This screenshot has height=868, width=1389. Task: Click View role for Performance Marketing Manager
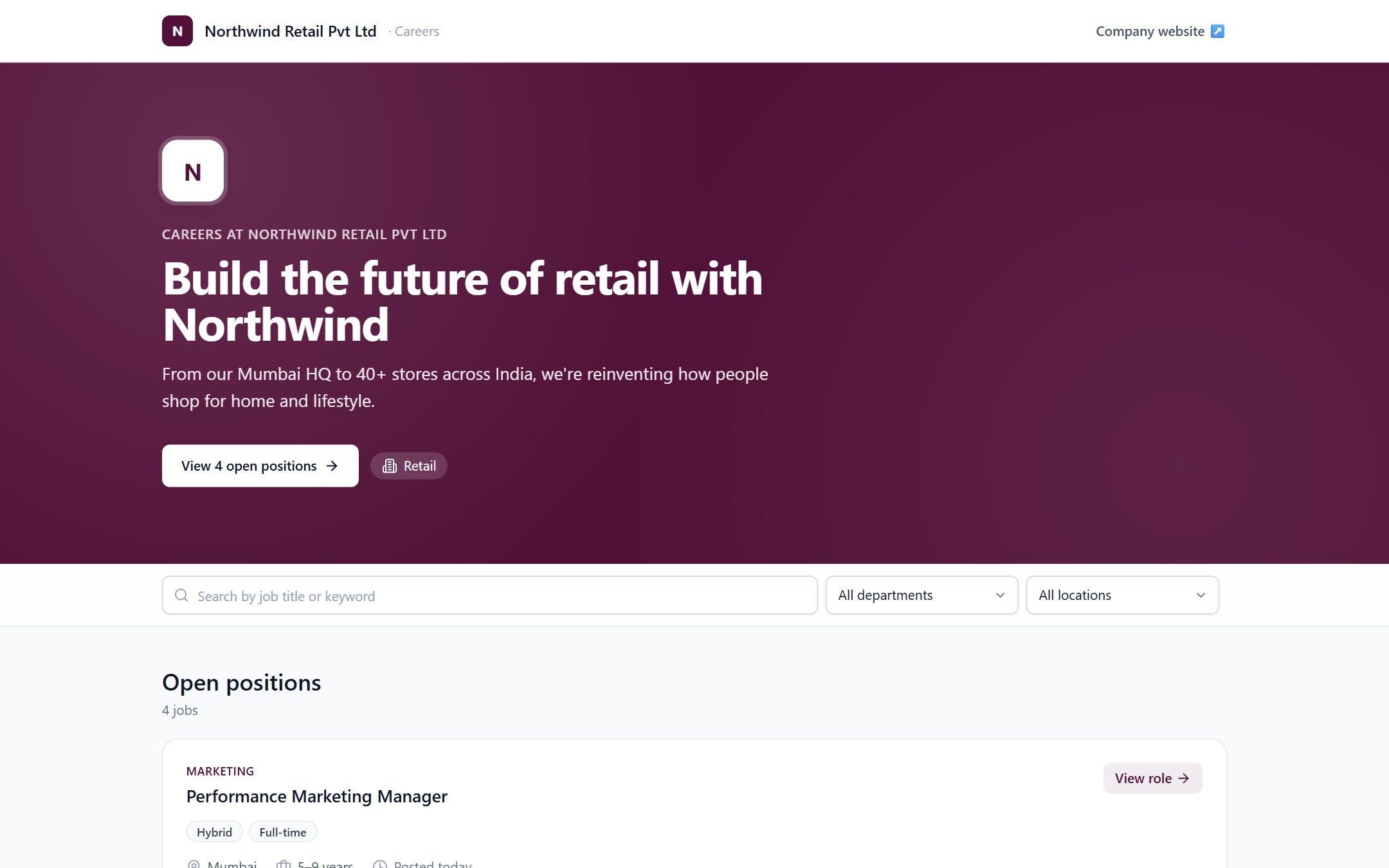click(x=1152, y=779)
